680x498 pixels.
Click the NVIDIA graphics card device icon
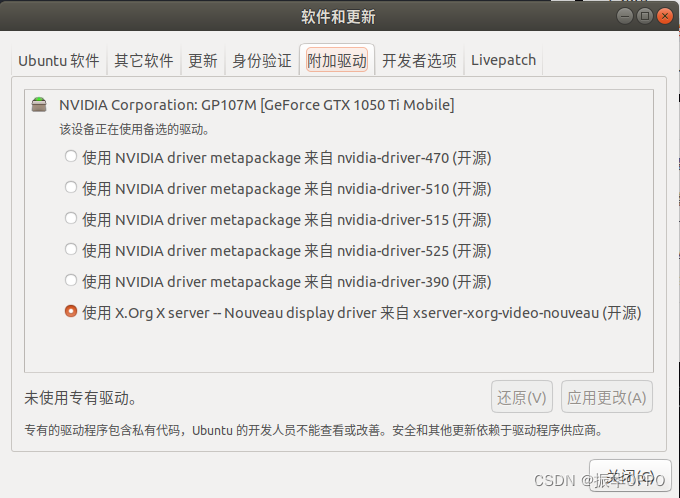coord(39,105)
